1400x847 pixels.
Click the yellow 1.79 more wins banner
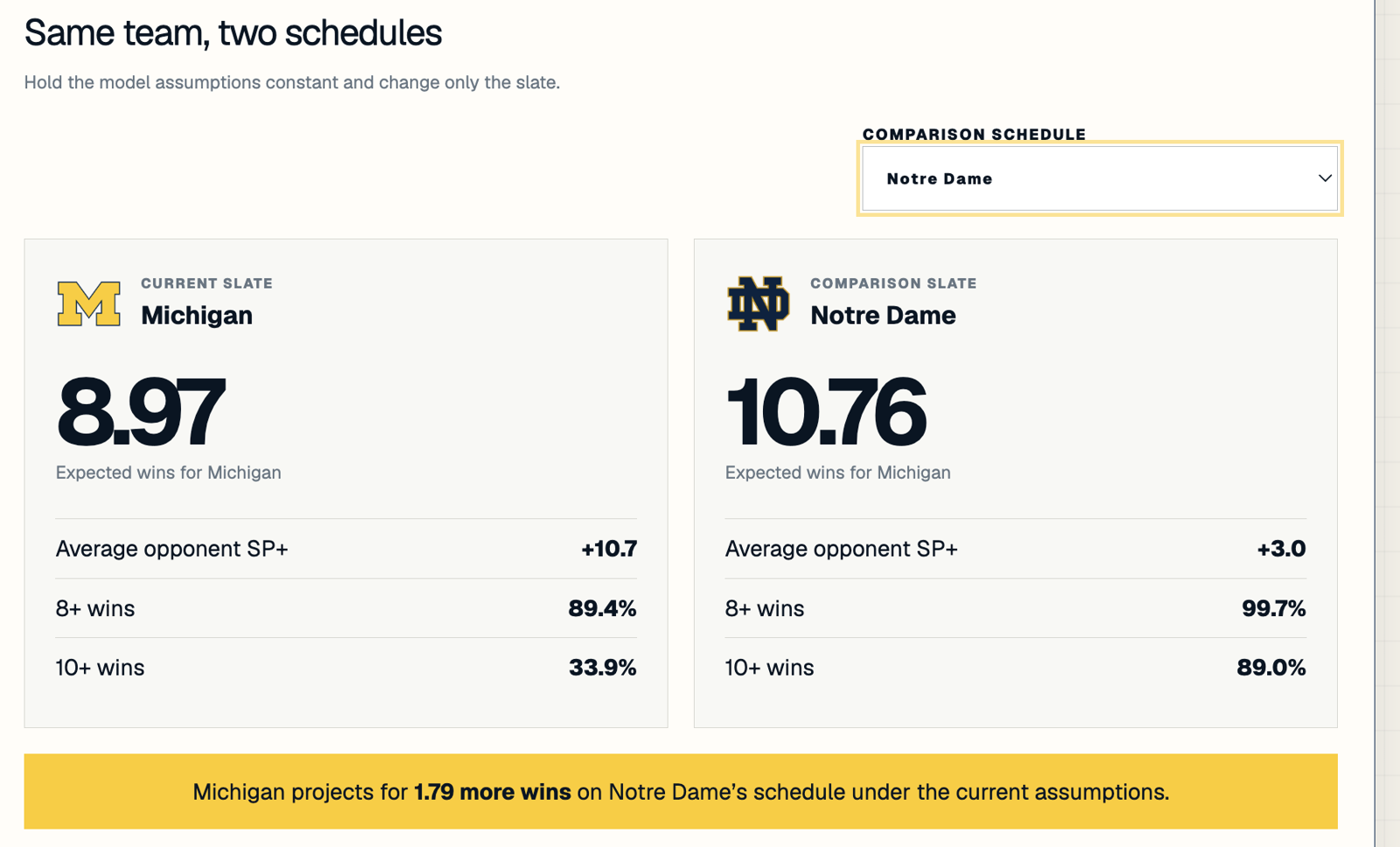[x=681, y=791]
